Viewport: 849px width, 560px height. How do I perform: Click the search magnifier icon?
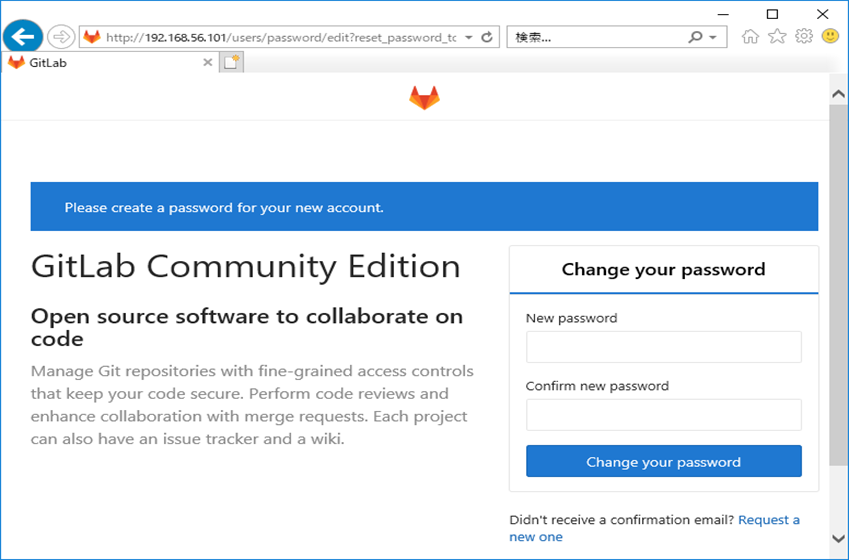pyautogui.click(x=695, y=37)
